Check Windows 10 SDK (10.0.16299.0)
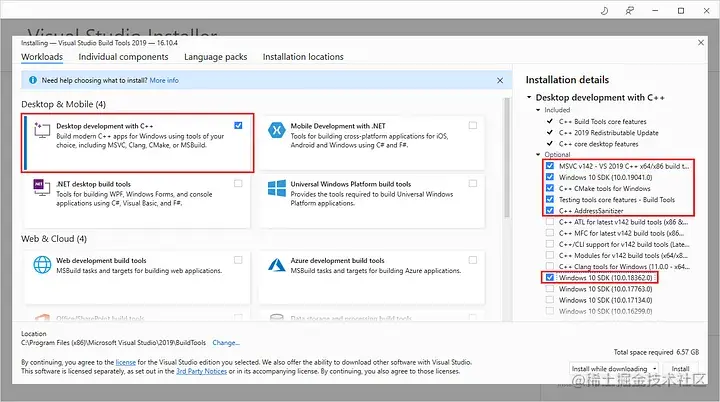The height and width of the screenshot is (402, 720). pyautogui.click(x=550, y=311)
